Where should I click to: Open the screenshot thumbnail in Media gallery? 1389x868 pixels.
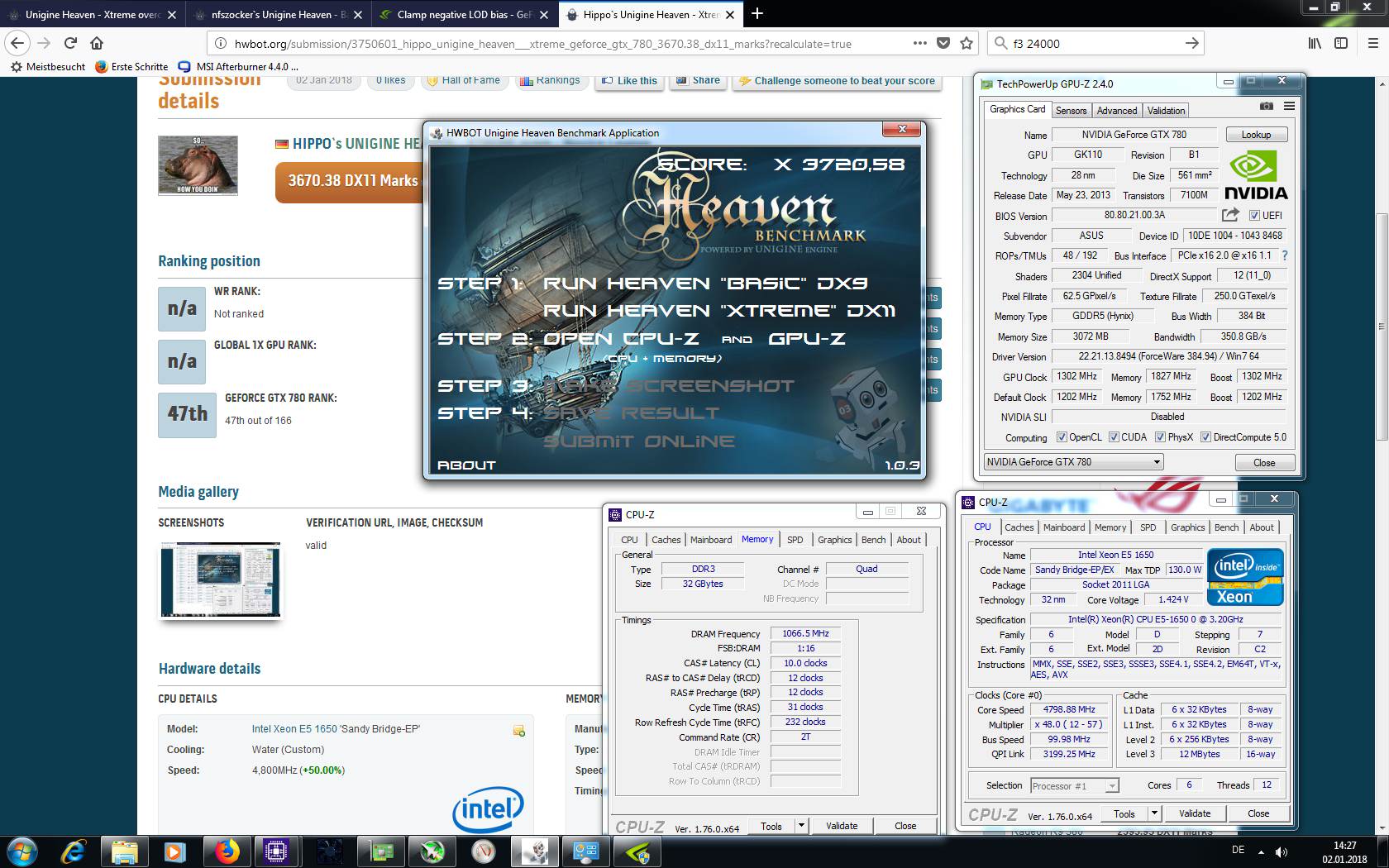(220, 579)
